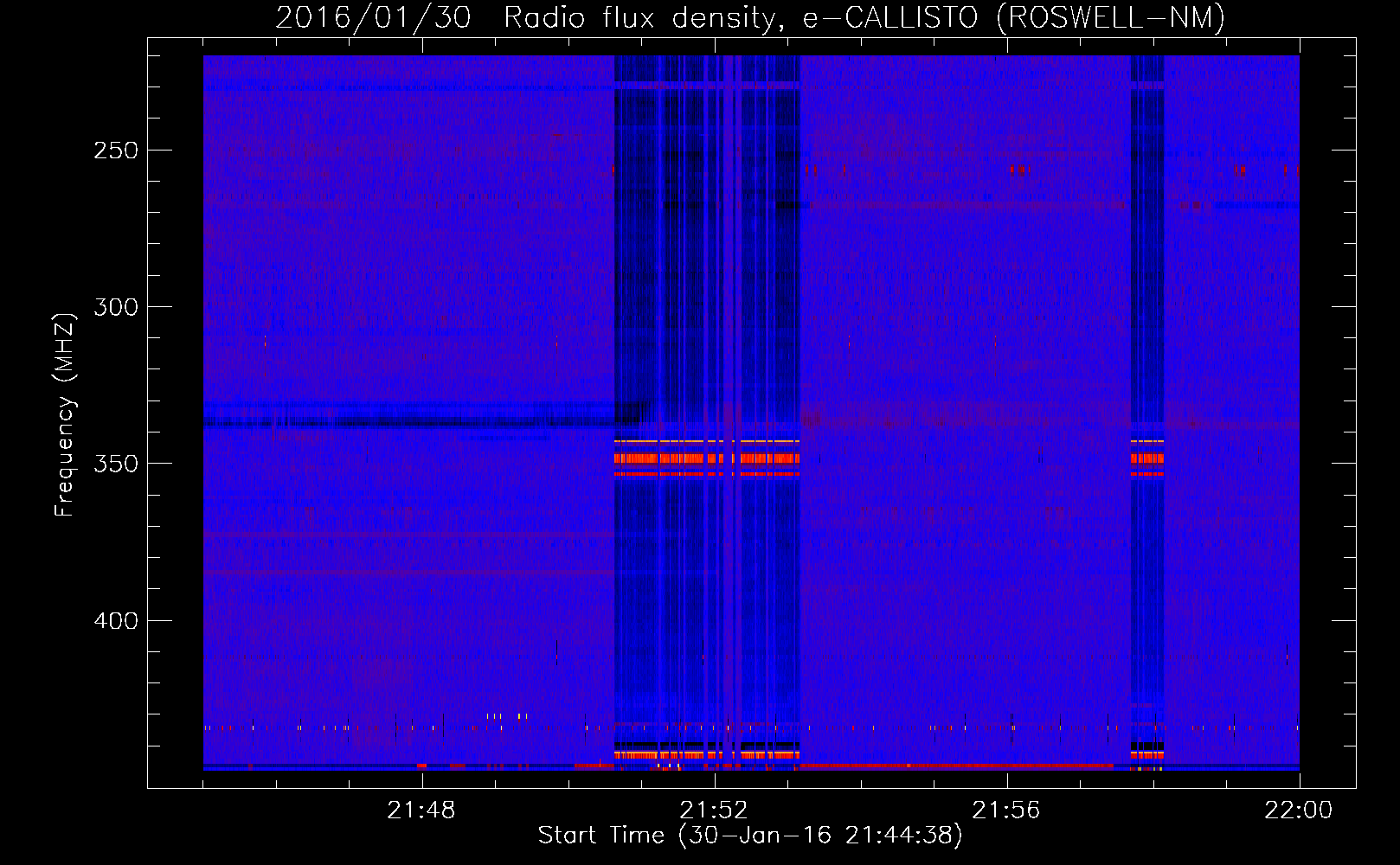Click the 350 frequency tick label

116,464
